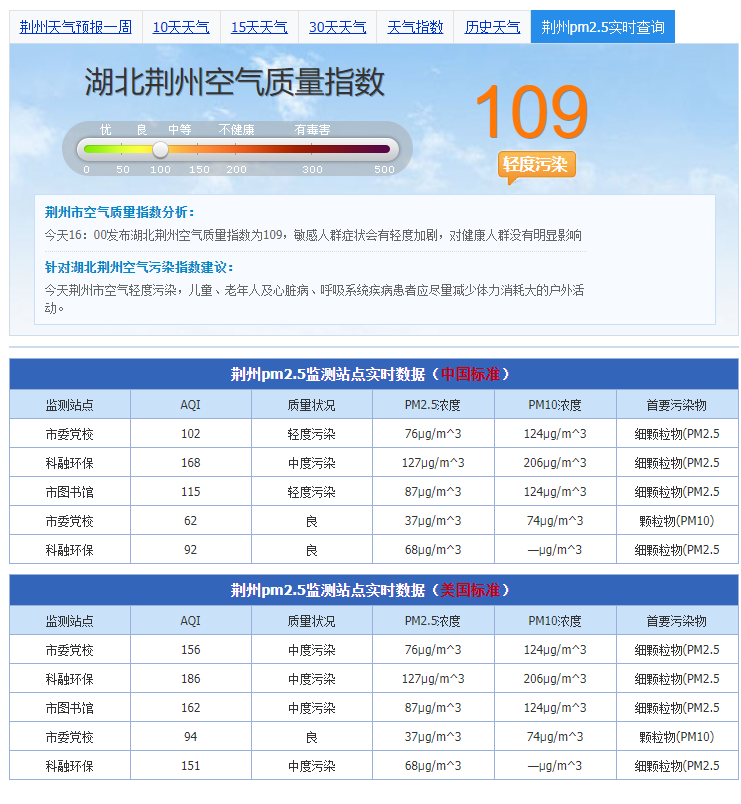This screenshot has height=804, width=741.
Task: Click the 荆州市空气质量指数分析 heading
Action: 119,212
